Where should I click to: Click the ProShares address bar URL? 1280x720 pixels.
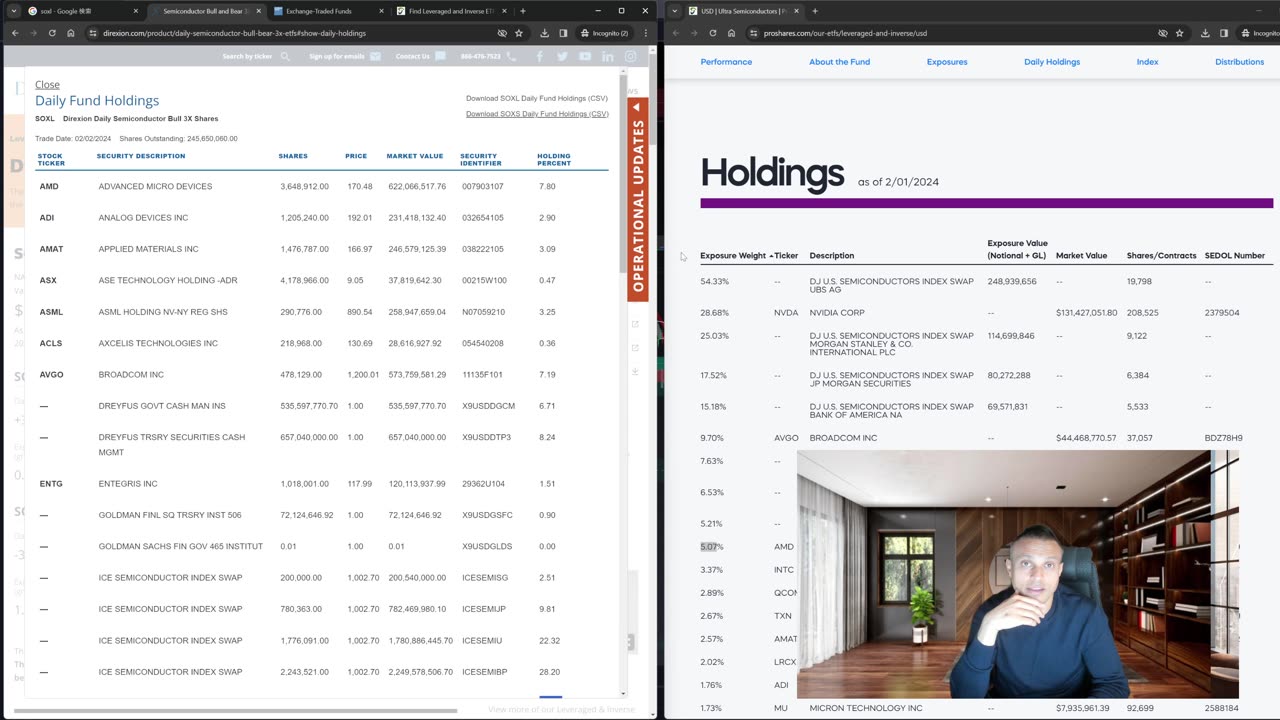pyautogui.click(x=845, y=33)
